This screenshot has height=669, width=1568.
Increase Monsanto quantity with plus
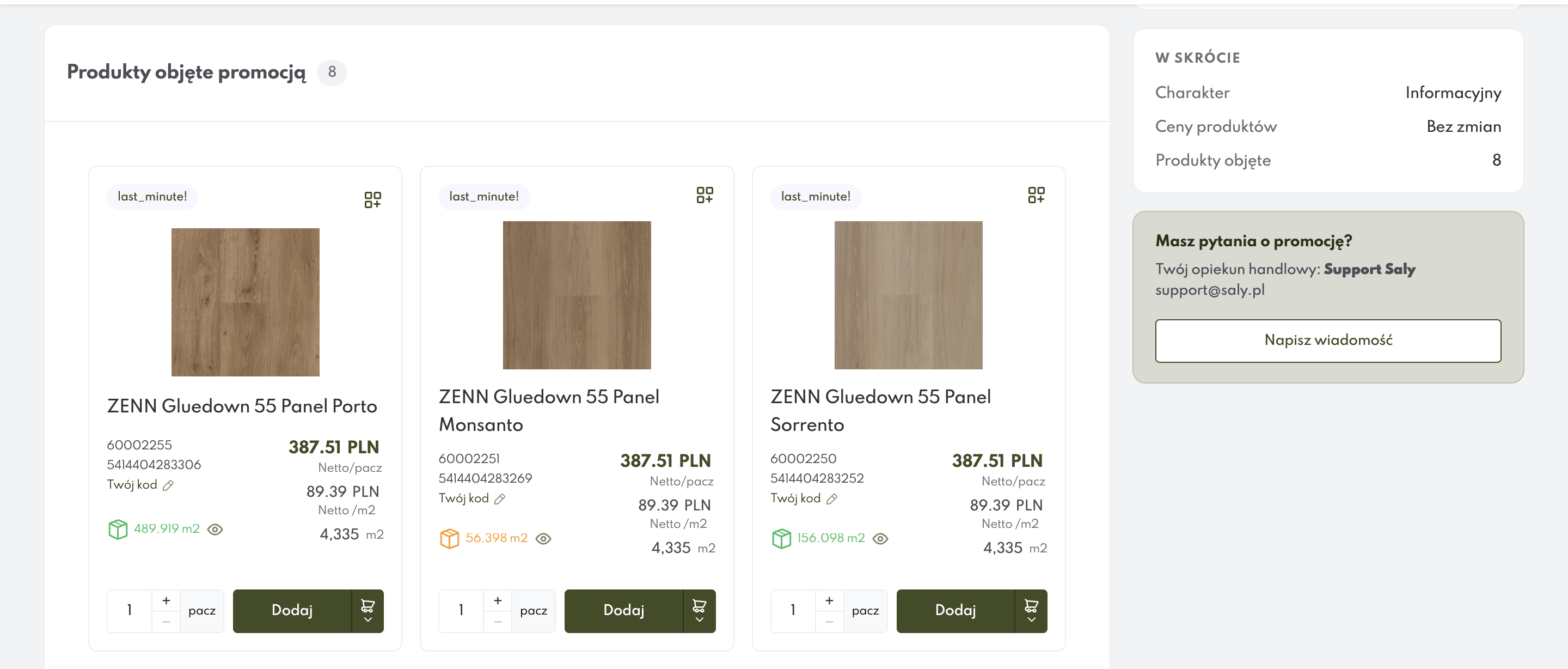(498, 601)
